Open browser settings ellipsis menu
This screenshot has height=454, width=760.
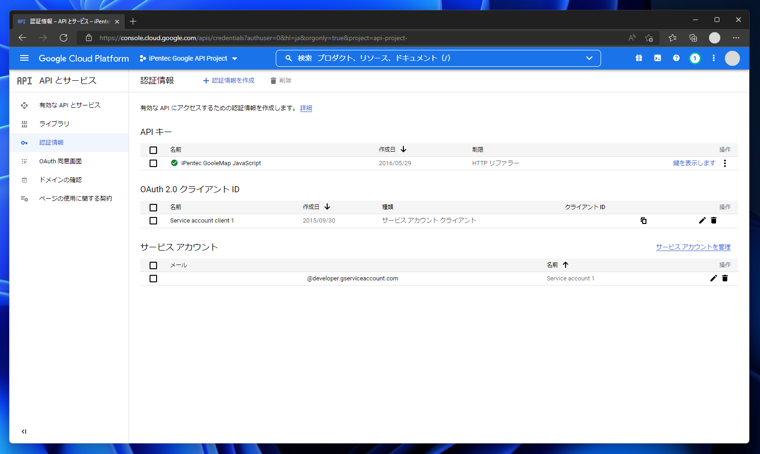736,38
